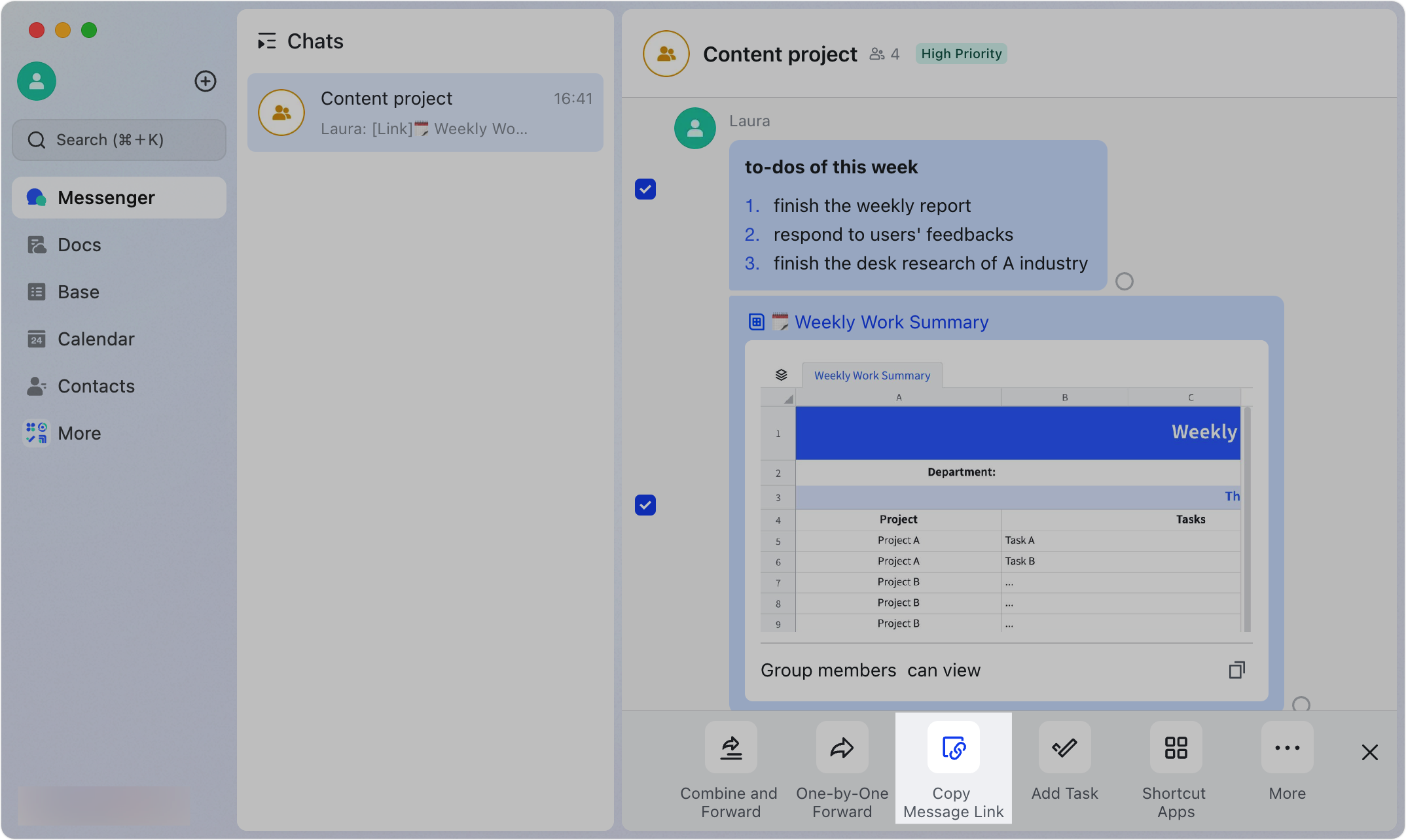The image size is (1406, 840).
Task: Click the layers icon in sheet preview
Action: tap(781, 375)
